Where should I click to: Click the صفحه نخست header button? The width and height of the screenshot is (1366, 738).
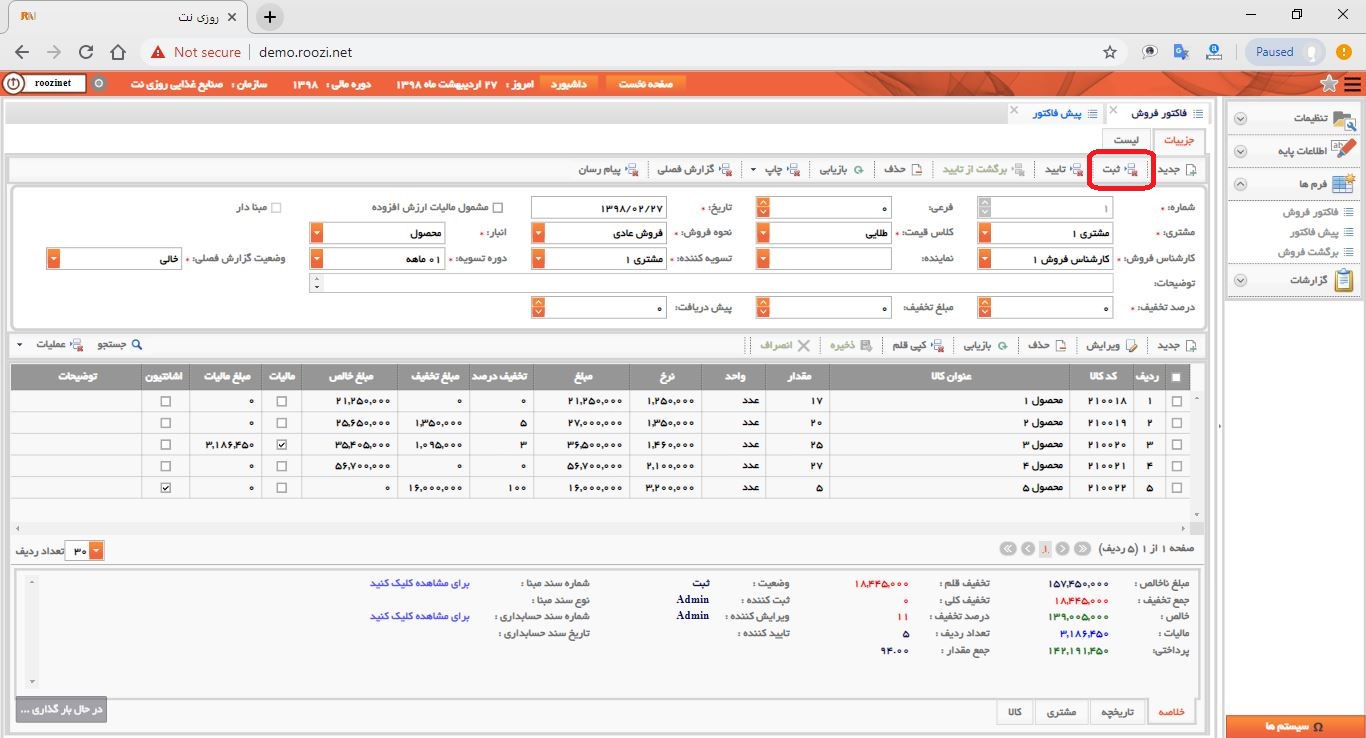pos(646,84)
